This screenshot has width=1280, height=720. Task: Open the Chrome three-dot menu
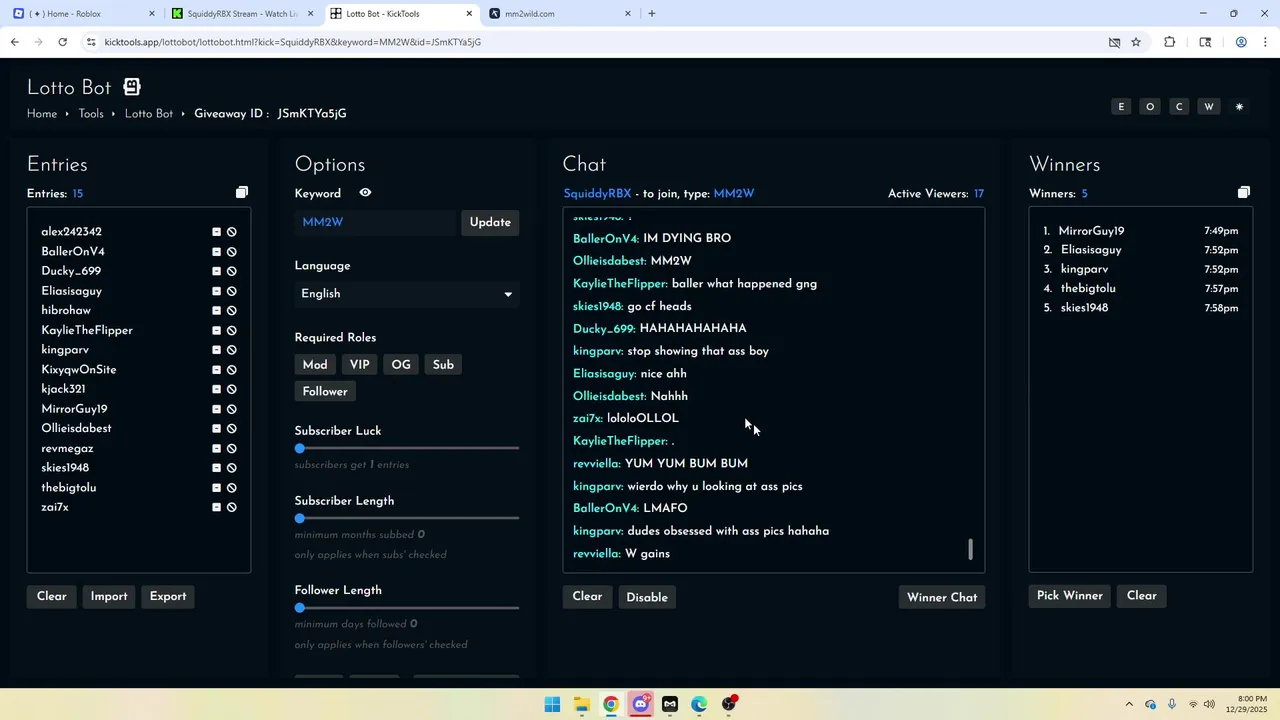1266,42
